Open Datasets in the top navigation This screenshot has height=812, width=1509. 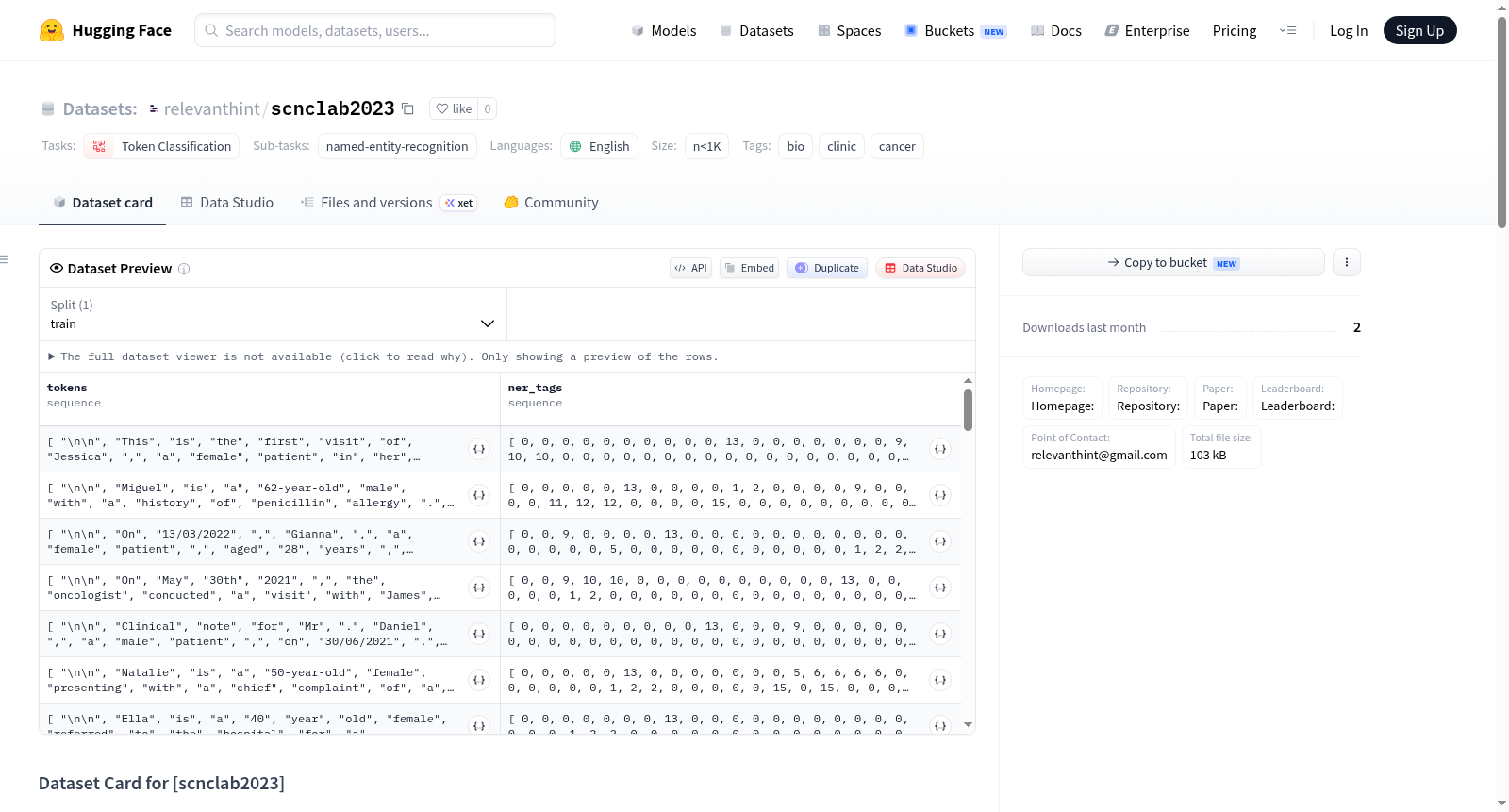756,30
